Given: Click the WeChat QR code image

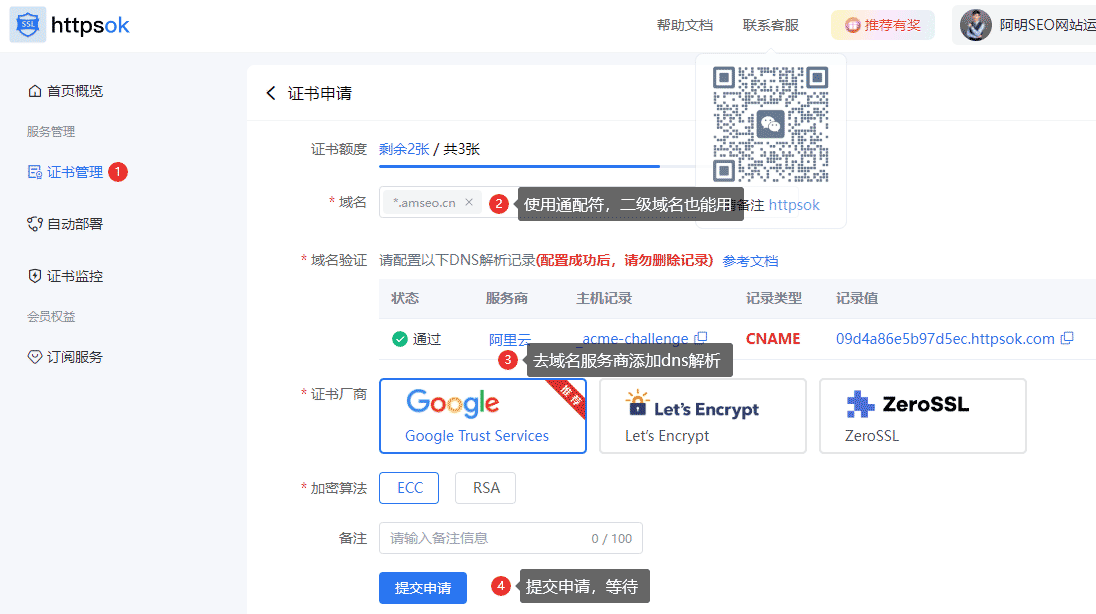Looking at the screenshot, I should [x=770, y=124].
